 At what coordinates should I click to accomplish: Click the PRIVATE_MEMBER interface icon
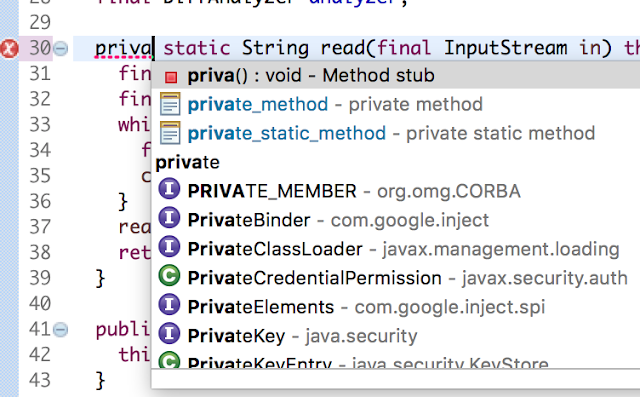(x=169, y=189)
